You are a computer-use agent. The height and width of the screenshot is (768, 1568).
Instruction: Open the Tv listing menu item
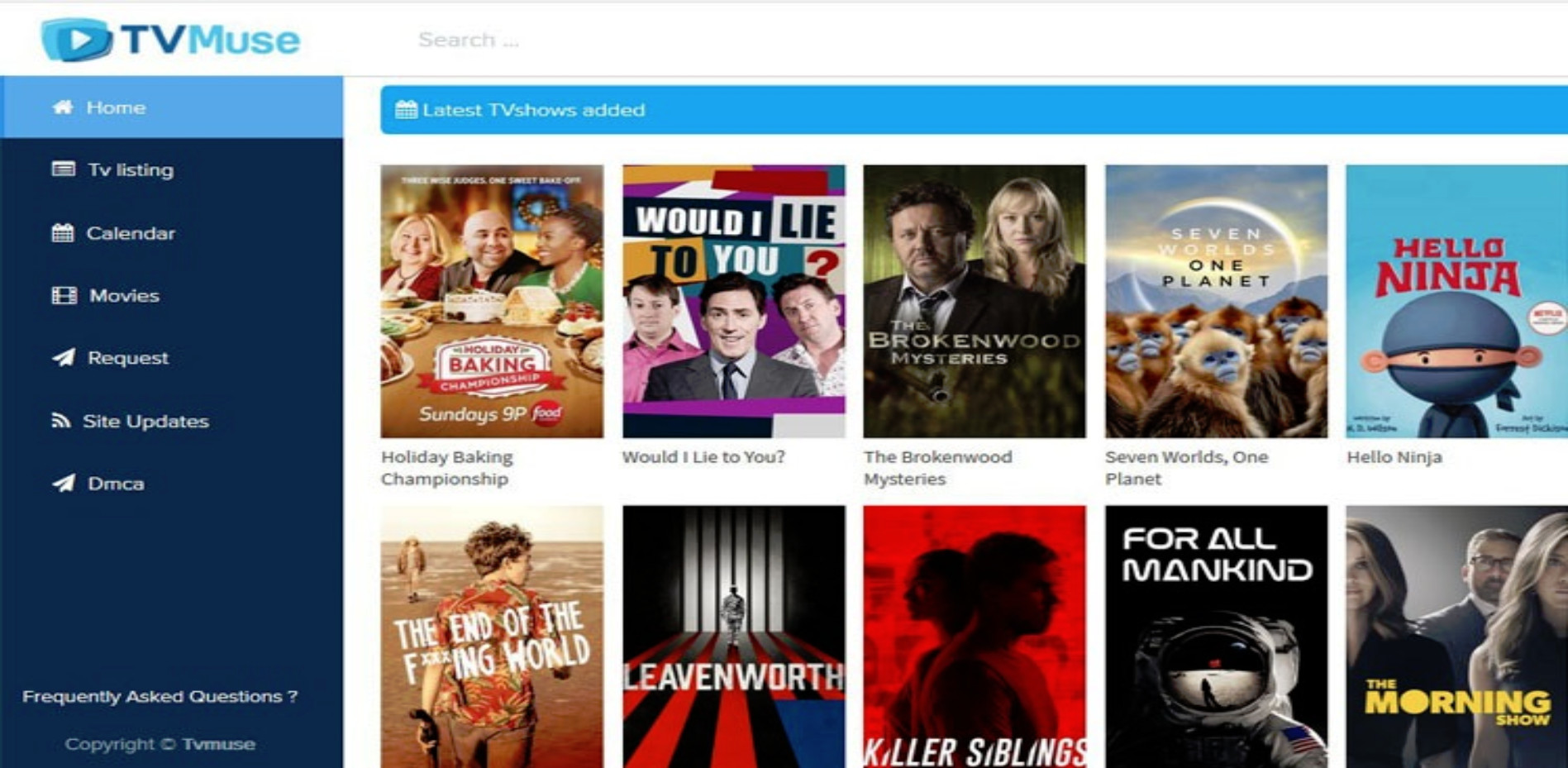[171, 169]
